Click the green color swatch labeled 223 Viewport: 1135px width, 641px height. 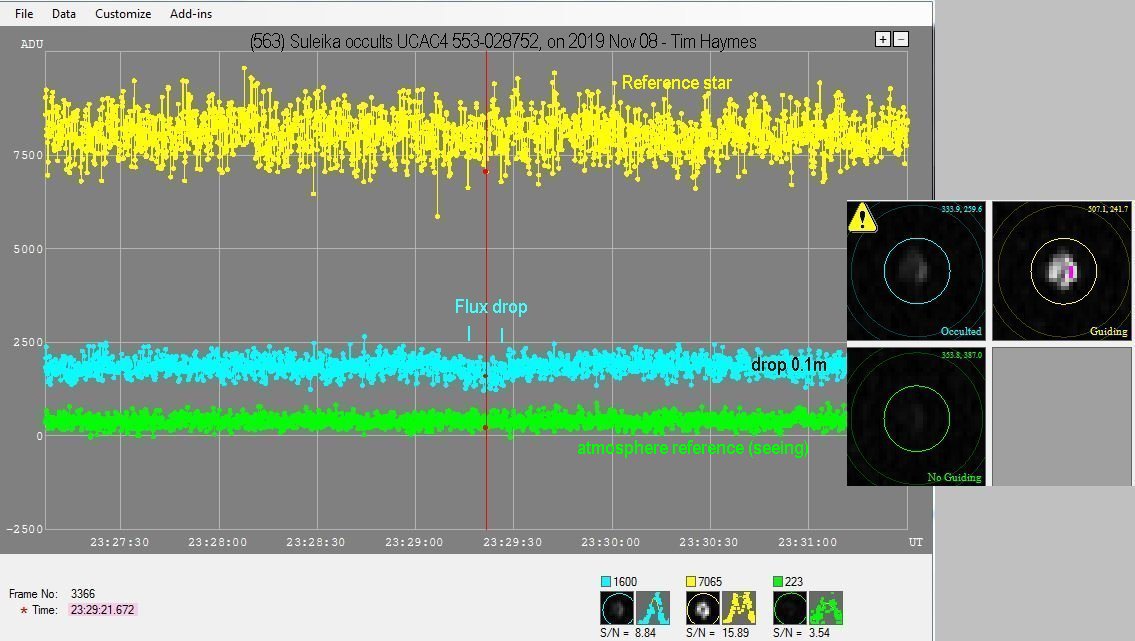pos(779,582)
